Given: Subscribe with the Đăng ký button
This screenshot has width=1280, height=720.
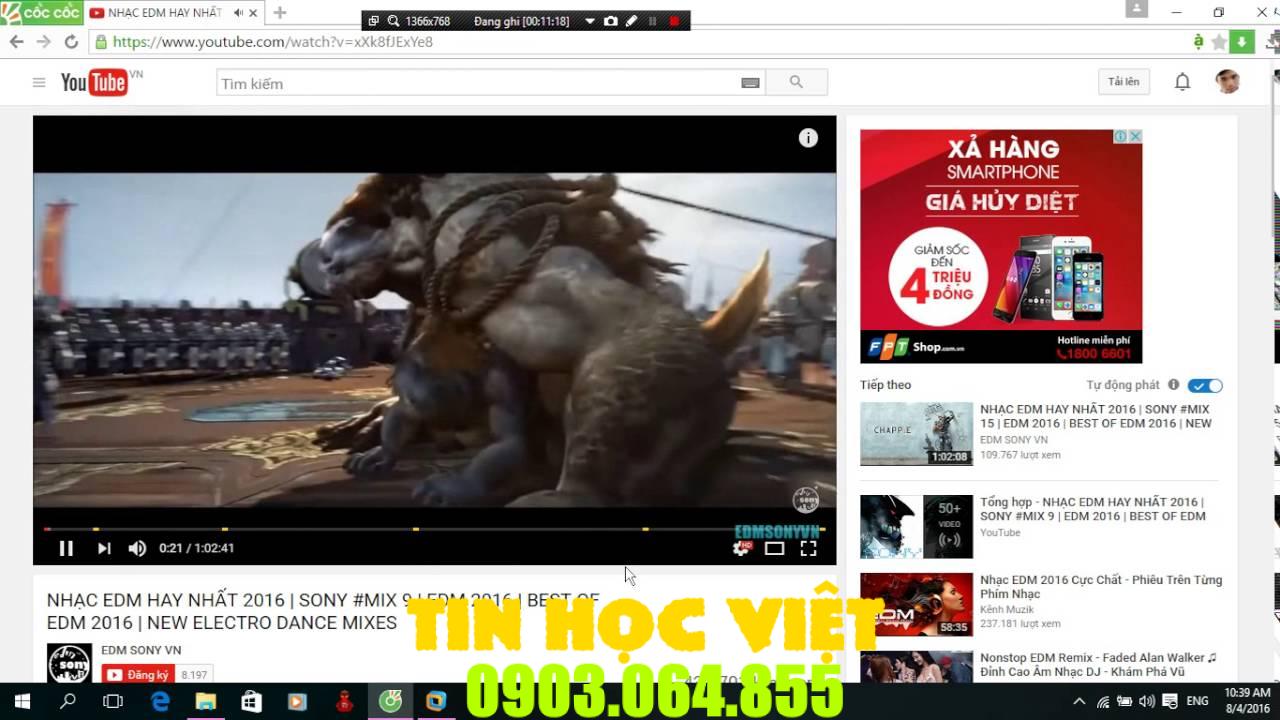Looking at the screenshot, I should point(138,675).
